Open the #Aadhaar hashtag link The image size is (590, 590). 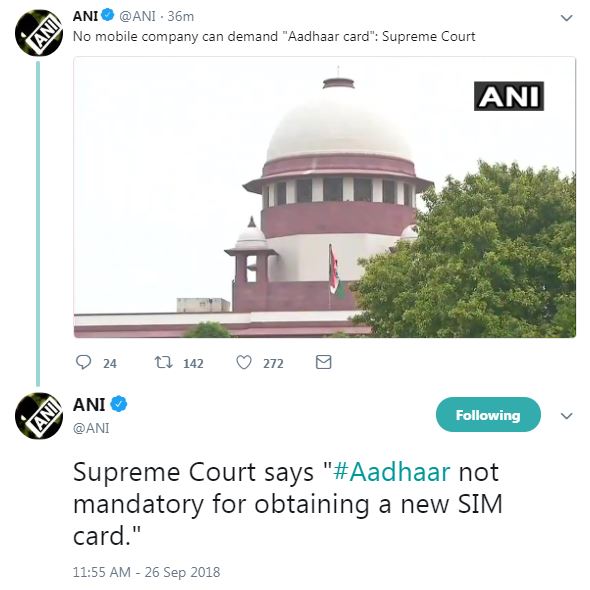(x=392, y=472)
